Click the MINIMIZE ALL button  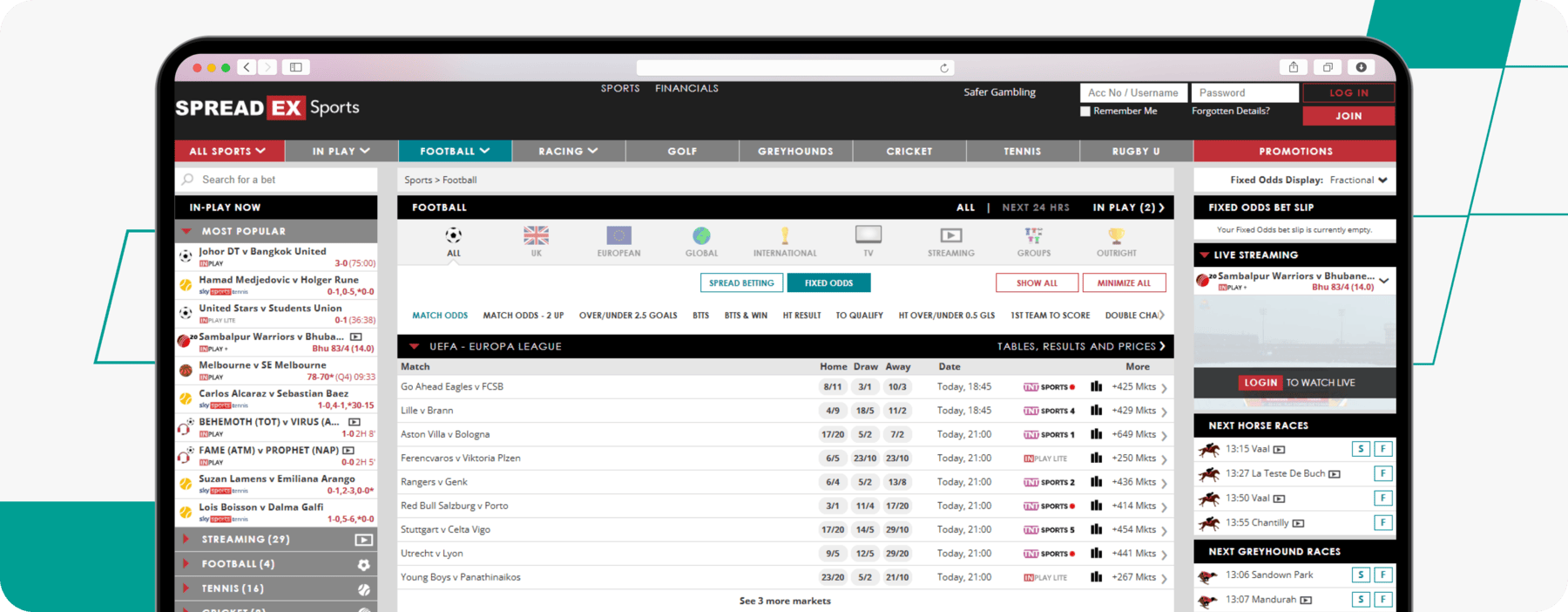click(1124, 283)
